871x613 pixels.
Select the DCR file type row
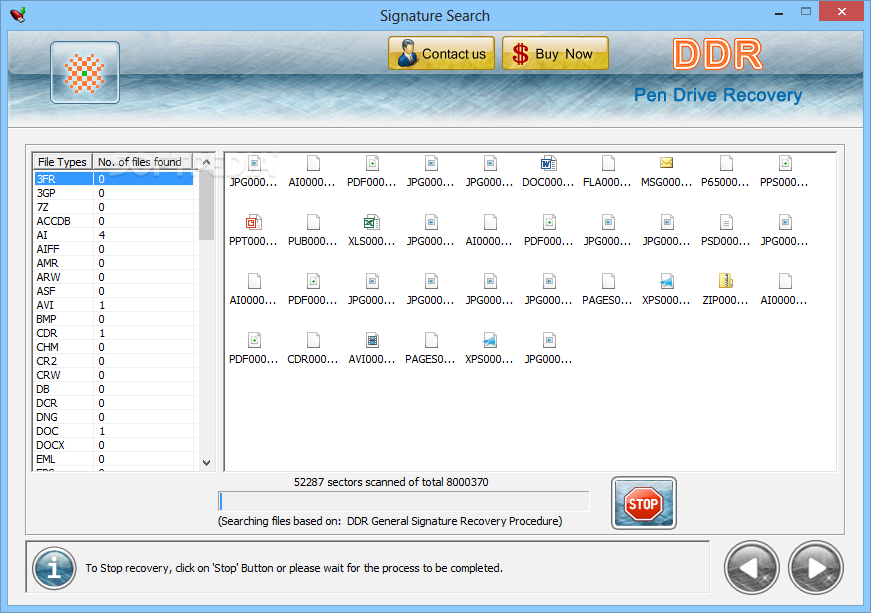[114, 403]
